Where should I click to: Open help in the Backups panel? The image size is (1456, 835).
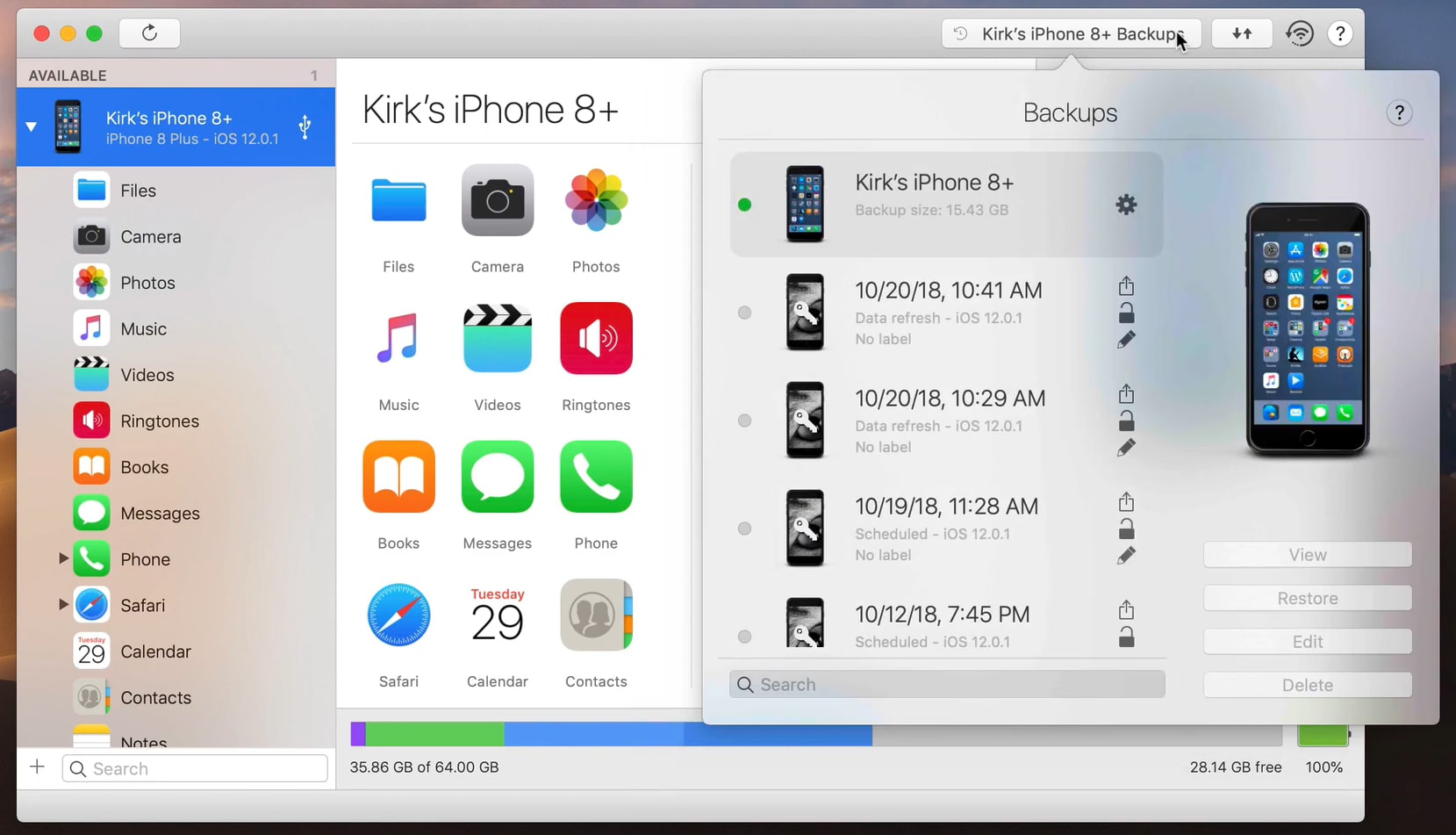pyautogui.click(x=1399, y=113)
